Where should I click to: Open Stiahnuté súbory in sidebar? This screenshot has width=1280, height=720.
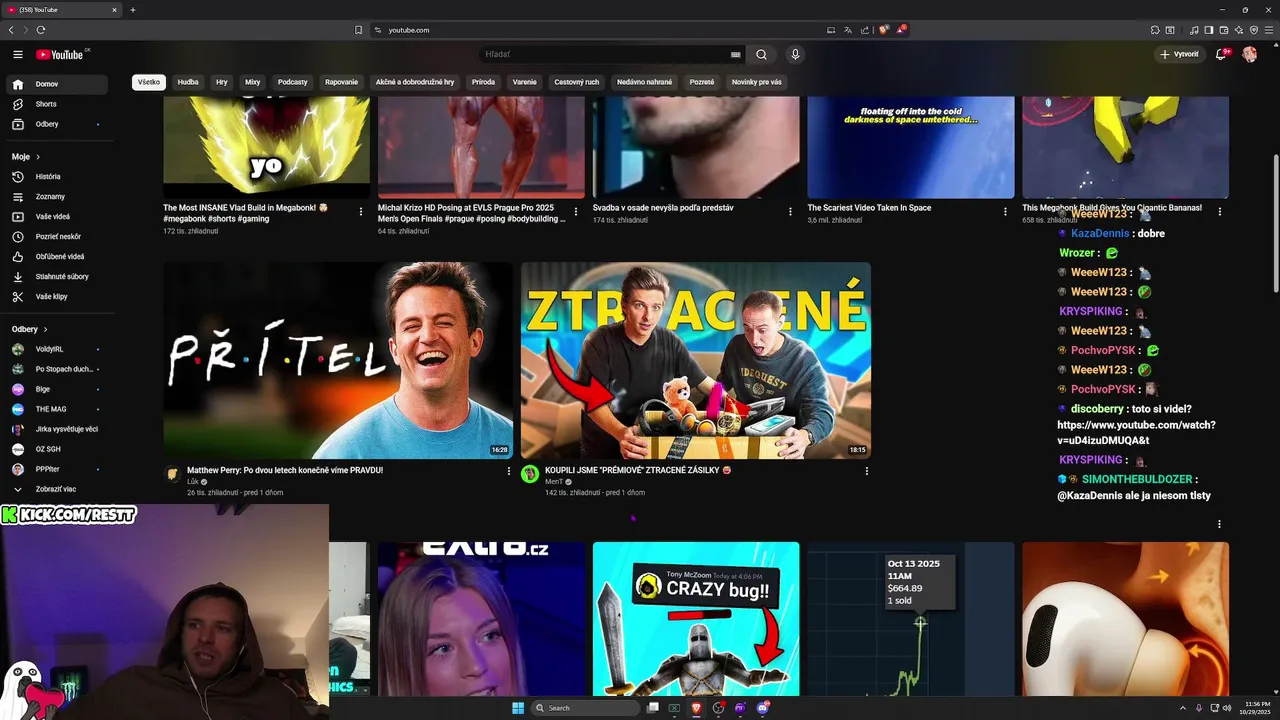56,276
